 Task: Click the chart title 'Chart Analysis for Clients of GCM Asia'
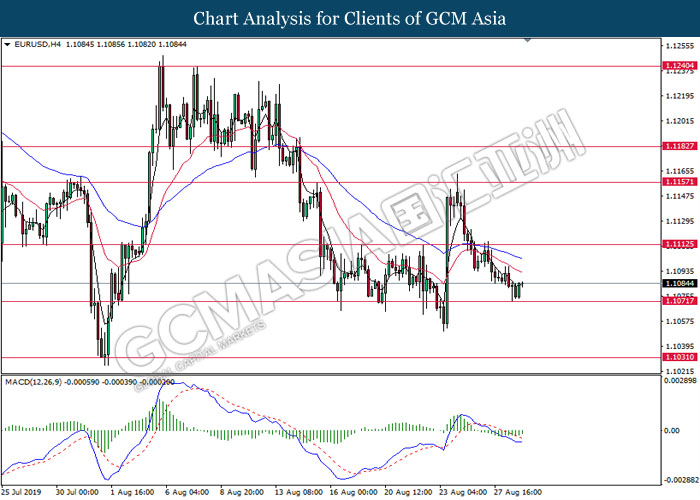(350, 18)
